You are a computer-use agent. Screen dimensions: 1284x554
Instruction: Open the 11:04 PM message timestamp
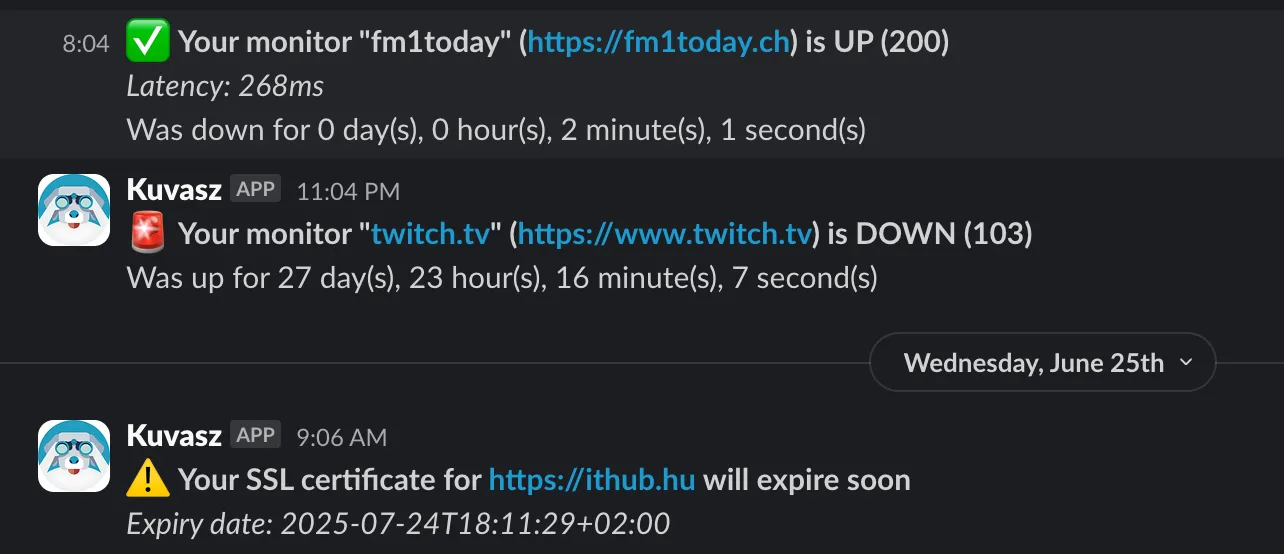coord(348,191)
